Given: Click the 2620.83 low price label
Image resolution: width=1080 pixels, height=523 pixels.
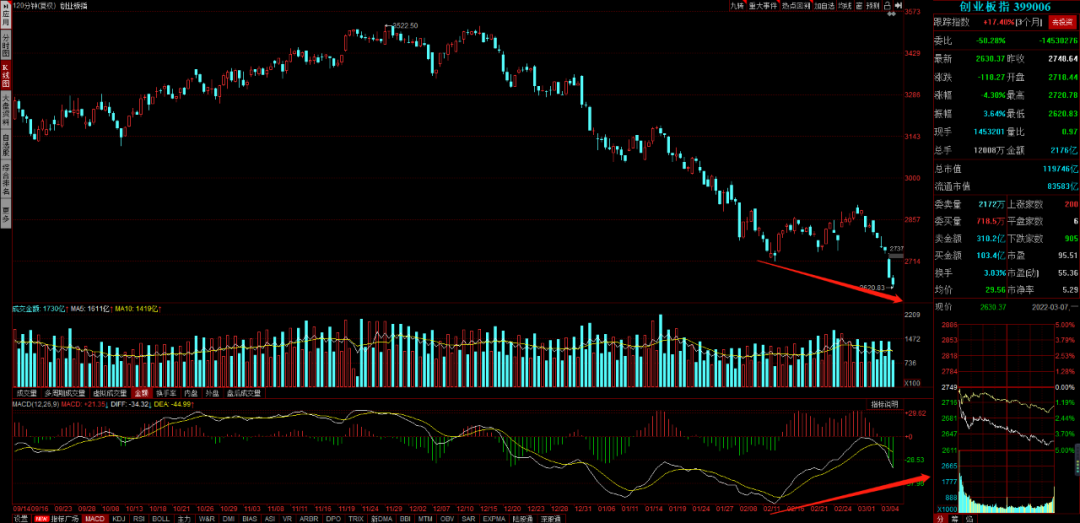Looking at the screenshot, I should (873, 287).
